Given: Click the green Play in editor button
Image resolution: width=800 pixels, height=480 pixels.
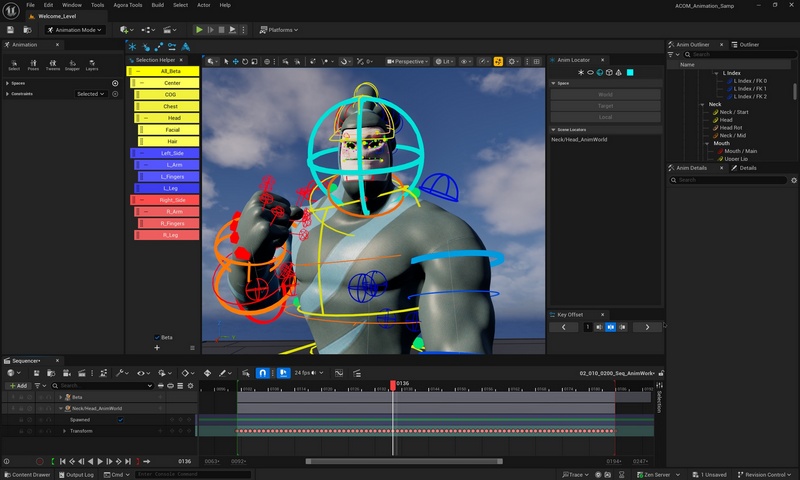Looking at the screenshot, I should (199, 30).
